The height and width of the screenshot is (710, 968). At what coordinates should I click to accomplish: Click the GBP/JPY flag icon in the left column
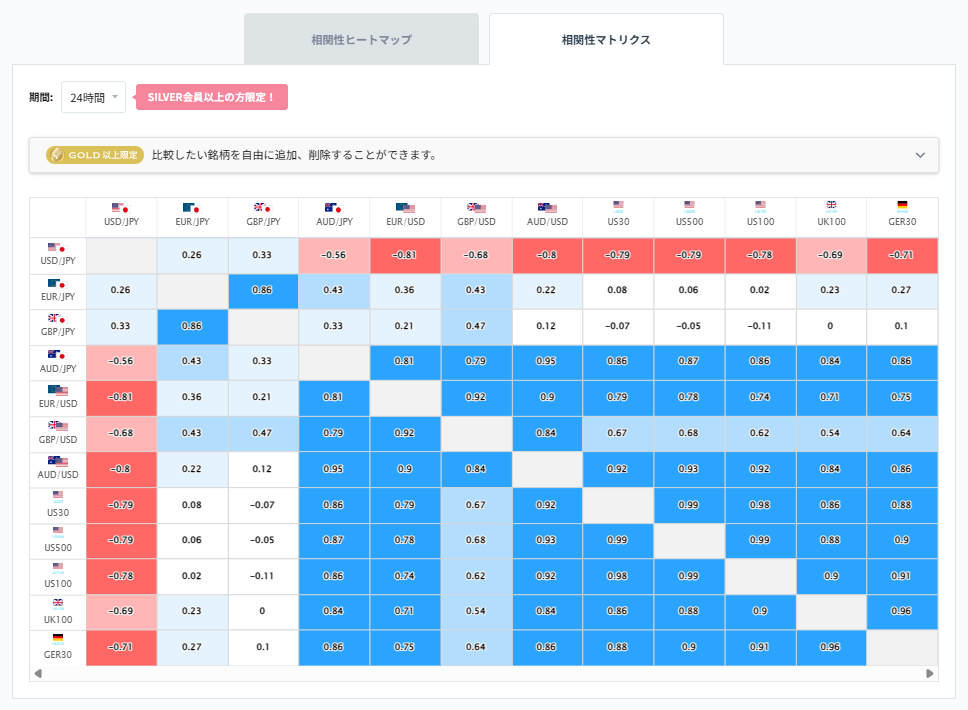[x=57, y=320]
